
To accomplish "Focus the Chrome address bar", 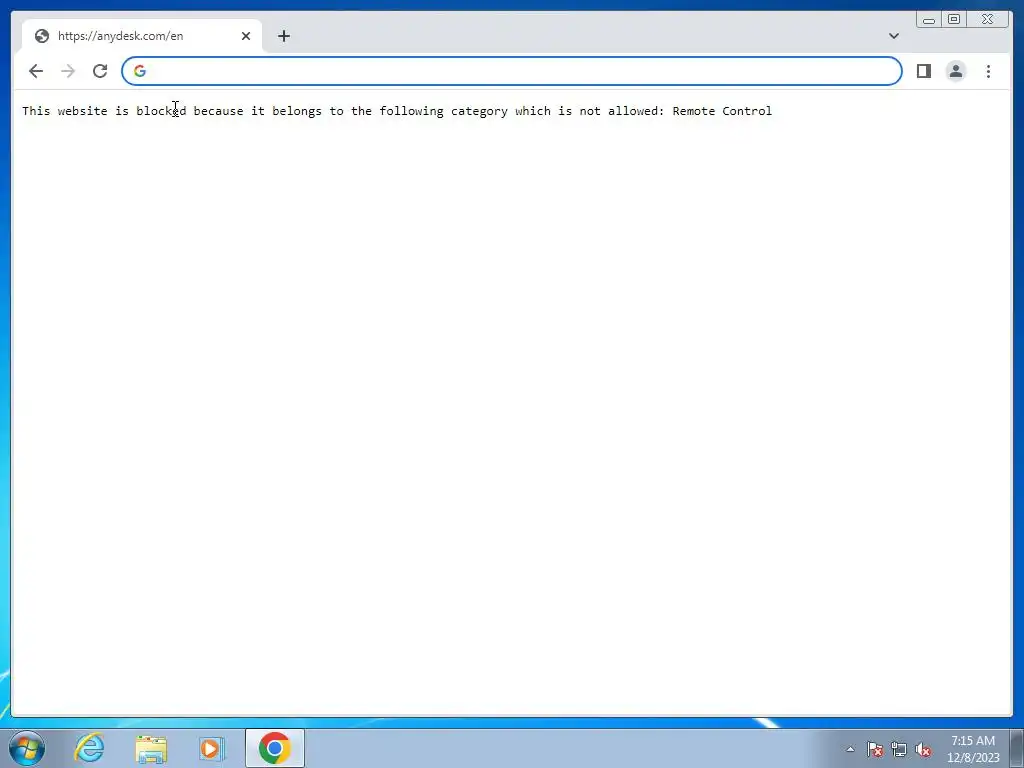I will (511, 71).
